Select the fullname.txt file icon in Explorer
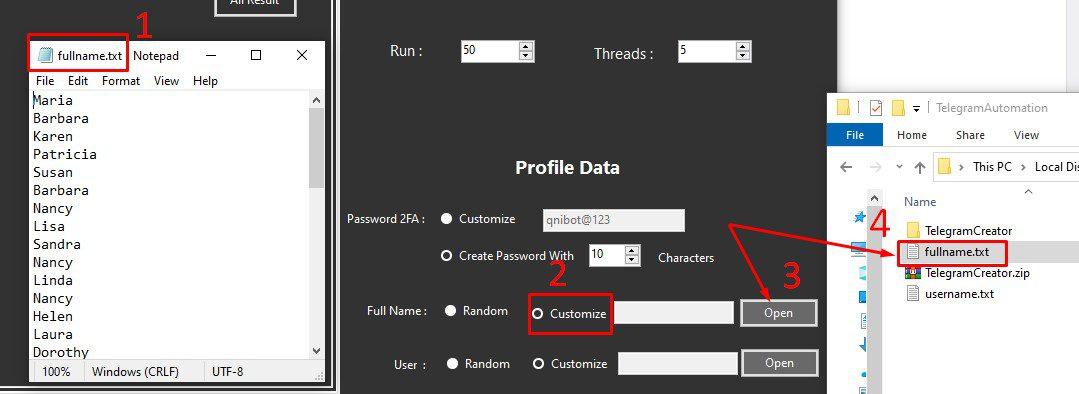This screenshot has height=394, width=1079. (x=912, y=252)
